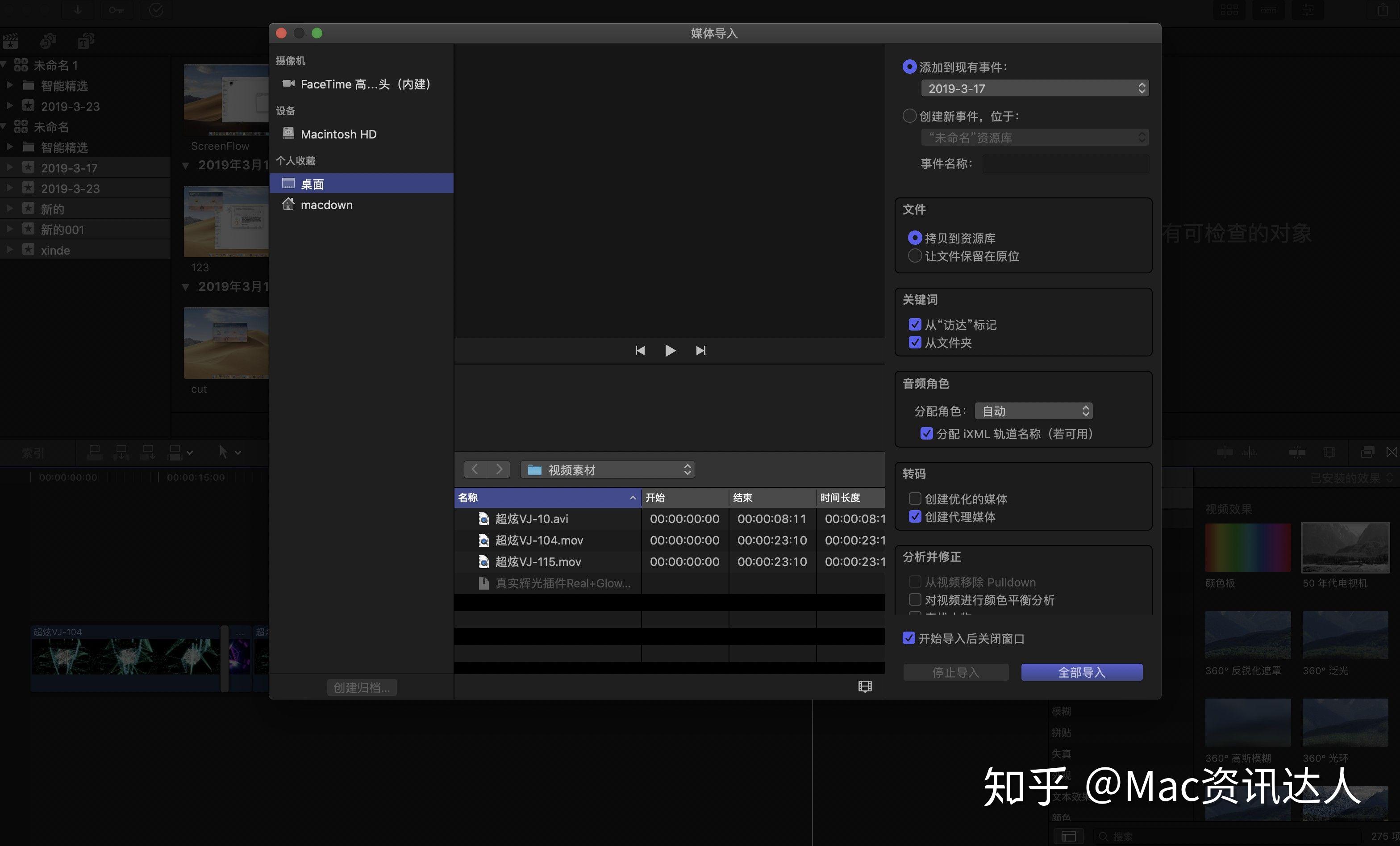
Task: Select 让文件保留在原位 option
Action: [x=915, y=256]
